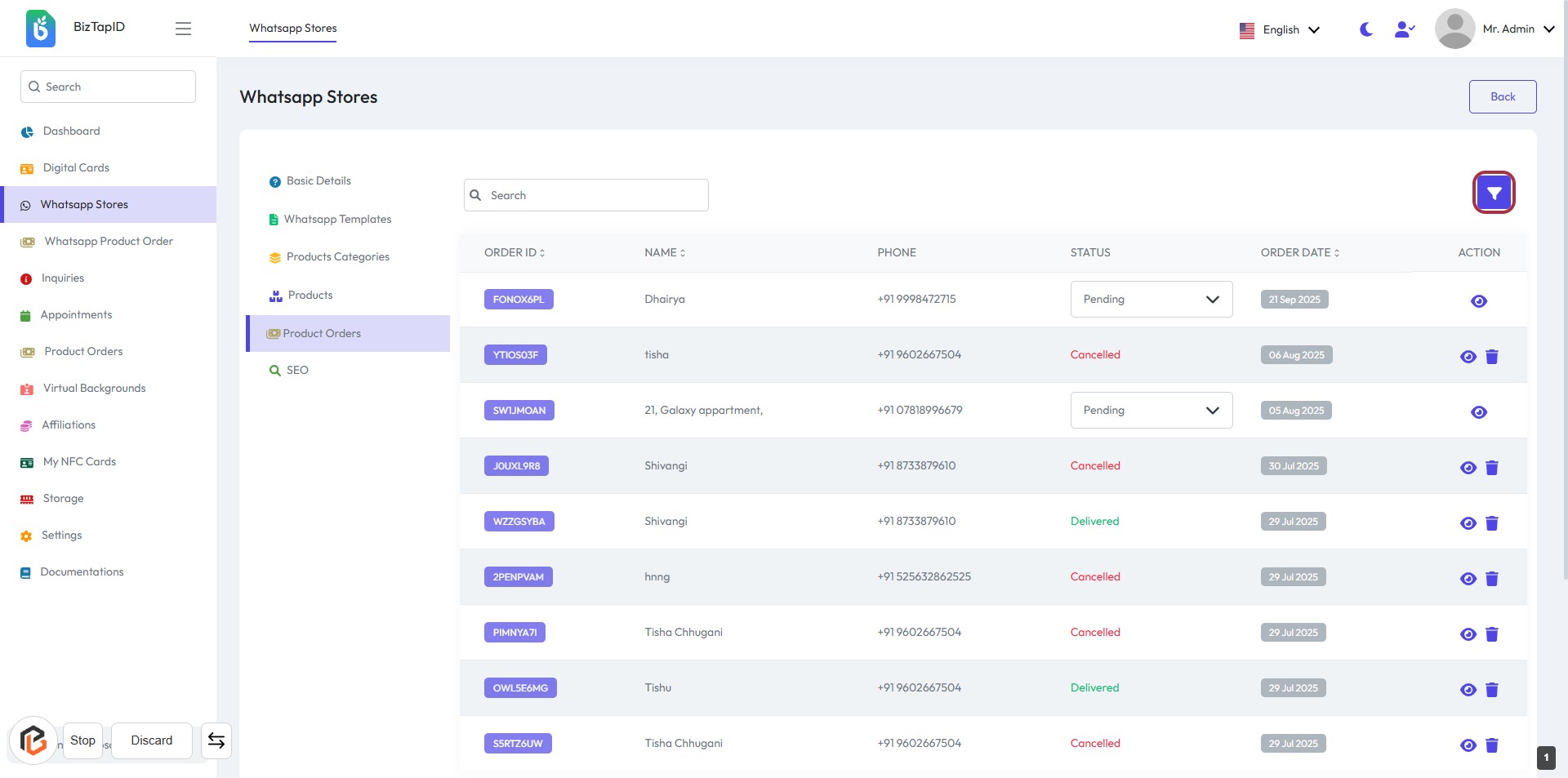Screen dimensions: 1568x778
Task: Delete the OWL5E6MG order
Action: click(x=1491, y=690)
